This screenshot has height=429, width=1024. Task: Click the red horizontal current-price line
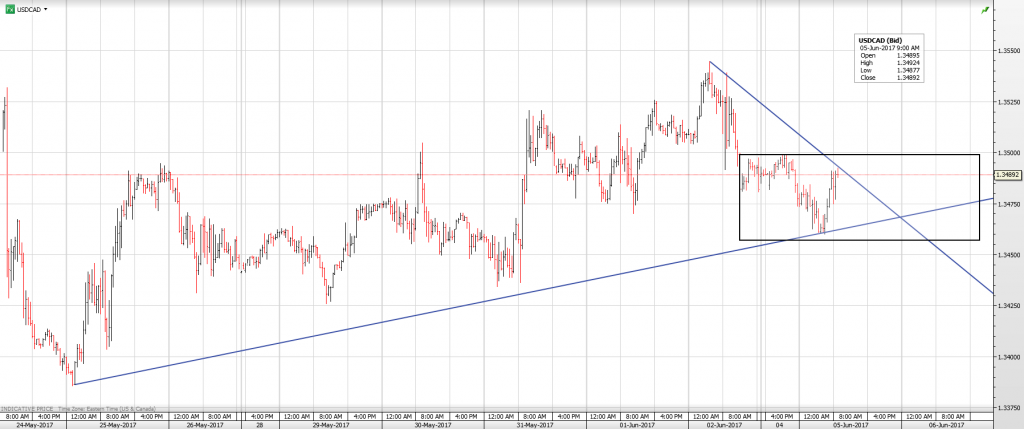[300, 175]
